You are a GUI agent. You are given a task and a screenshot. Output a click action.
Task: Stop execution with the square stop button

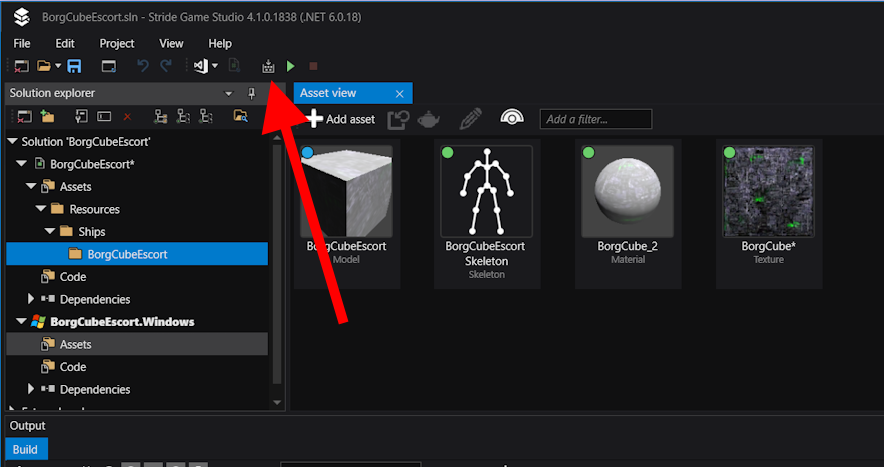pos(313,66)
